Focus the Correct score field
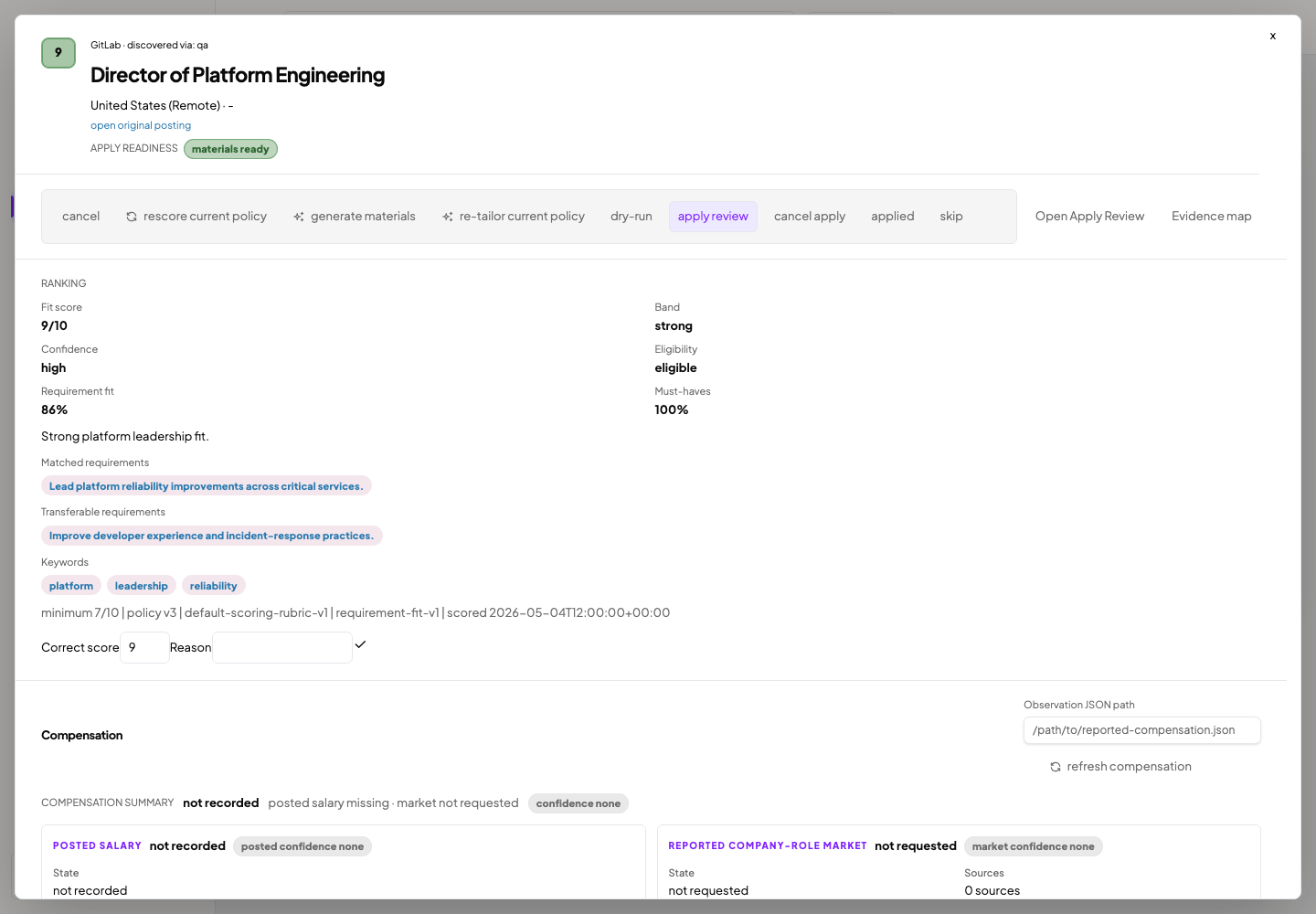Screen dimensions: 1316x914 [x=144, y=647]
